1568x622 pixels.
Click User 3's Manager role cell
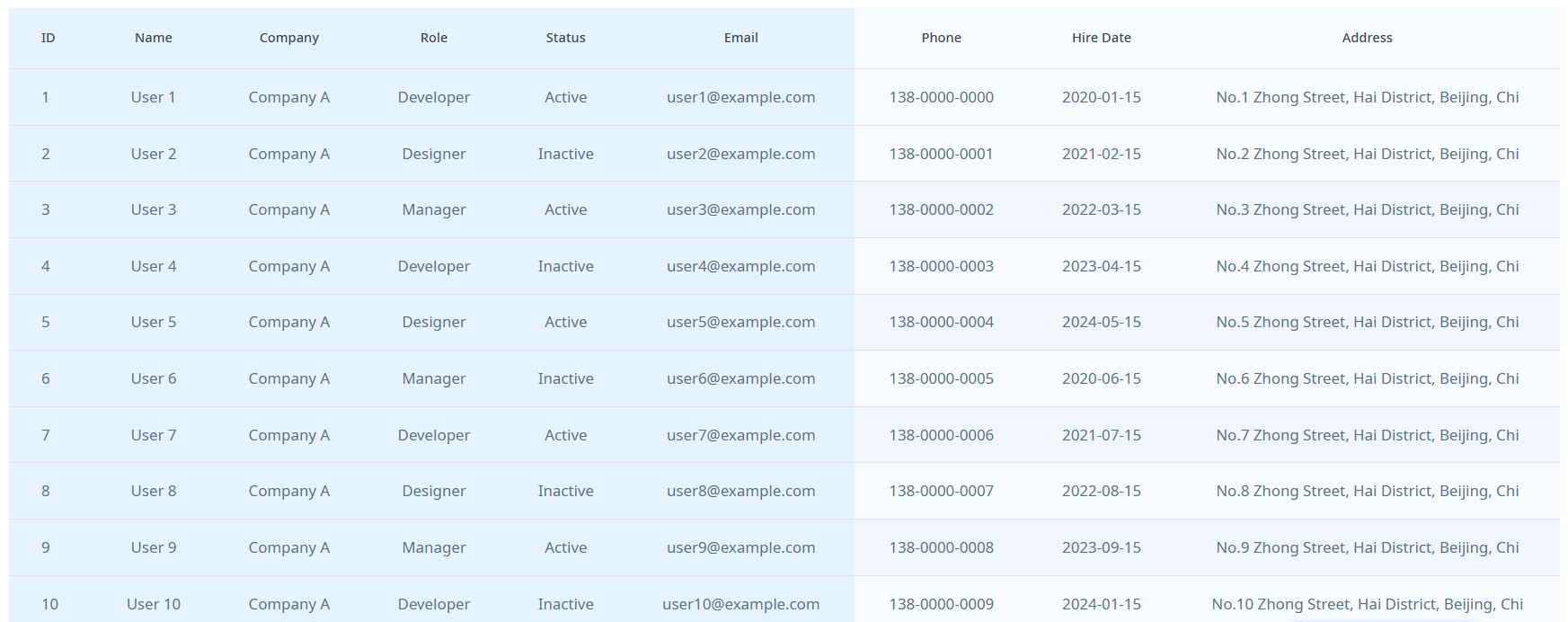click(434, 209)
